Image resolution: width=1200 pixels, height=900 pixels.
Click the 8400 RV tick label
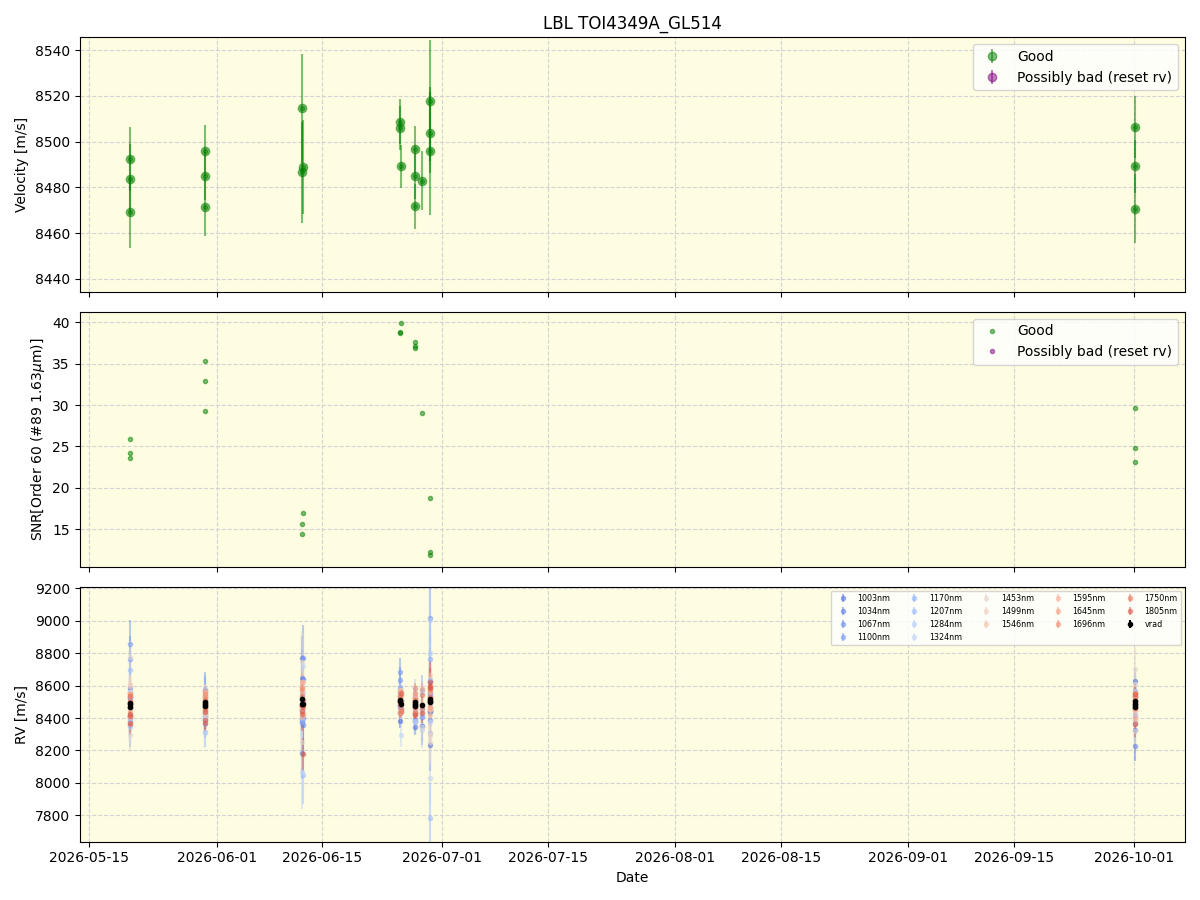point(54,719)
